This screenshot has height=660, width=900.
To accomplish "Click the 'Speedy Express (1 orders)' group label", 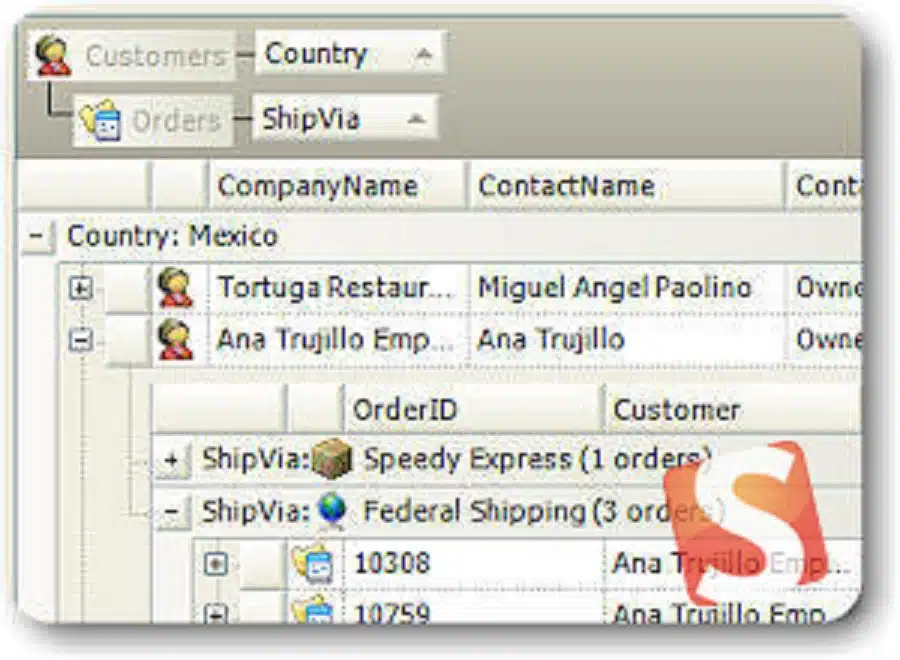I will (x=537, y=459).
